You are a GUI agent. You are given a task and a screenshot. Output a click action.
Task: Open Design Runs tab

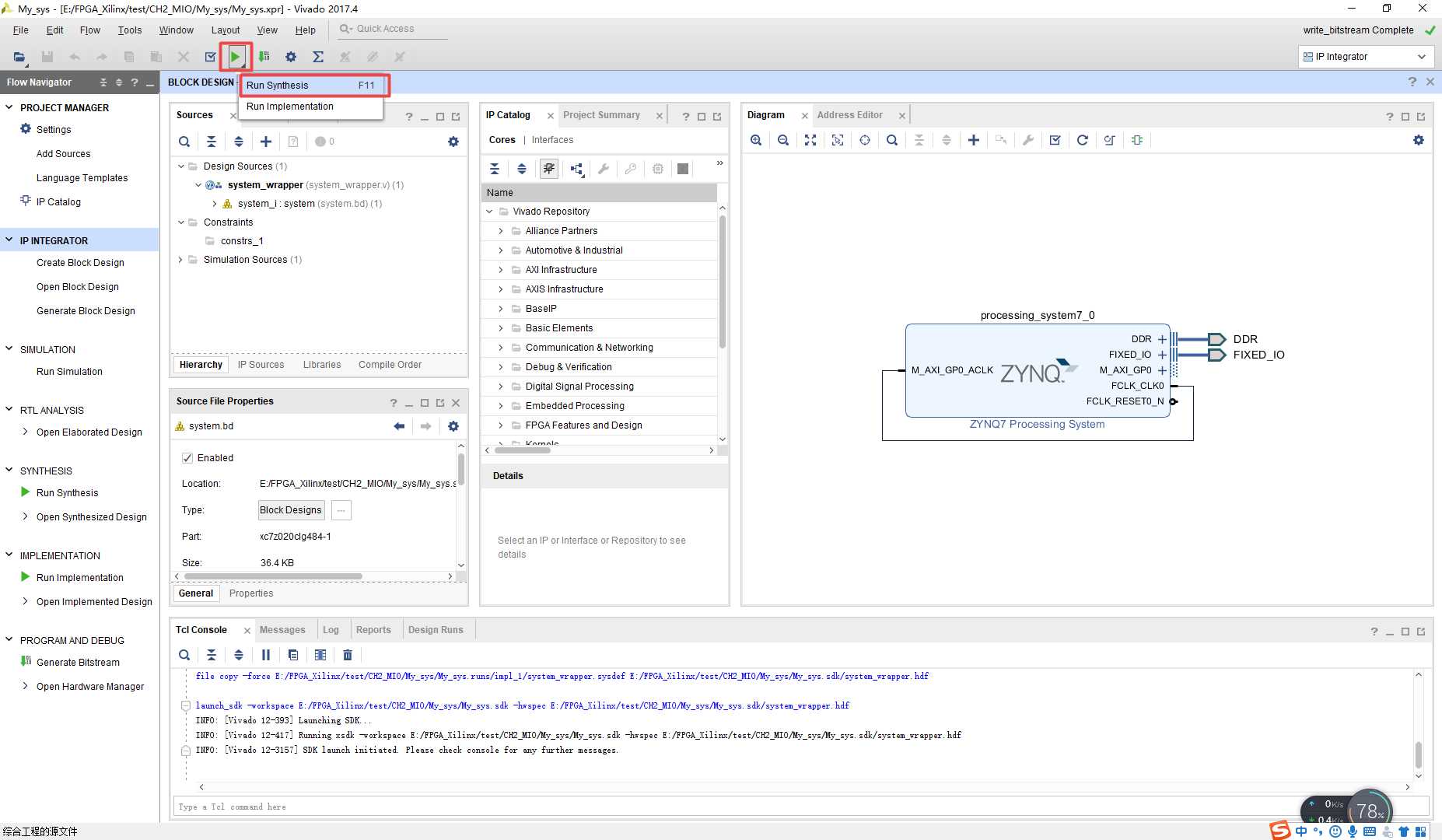(436, 630)
